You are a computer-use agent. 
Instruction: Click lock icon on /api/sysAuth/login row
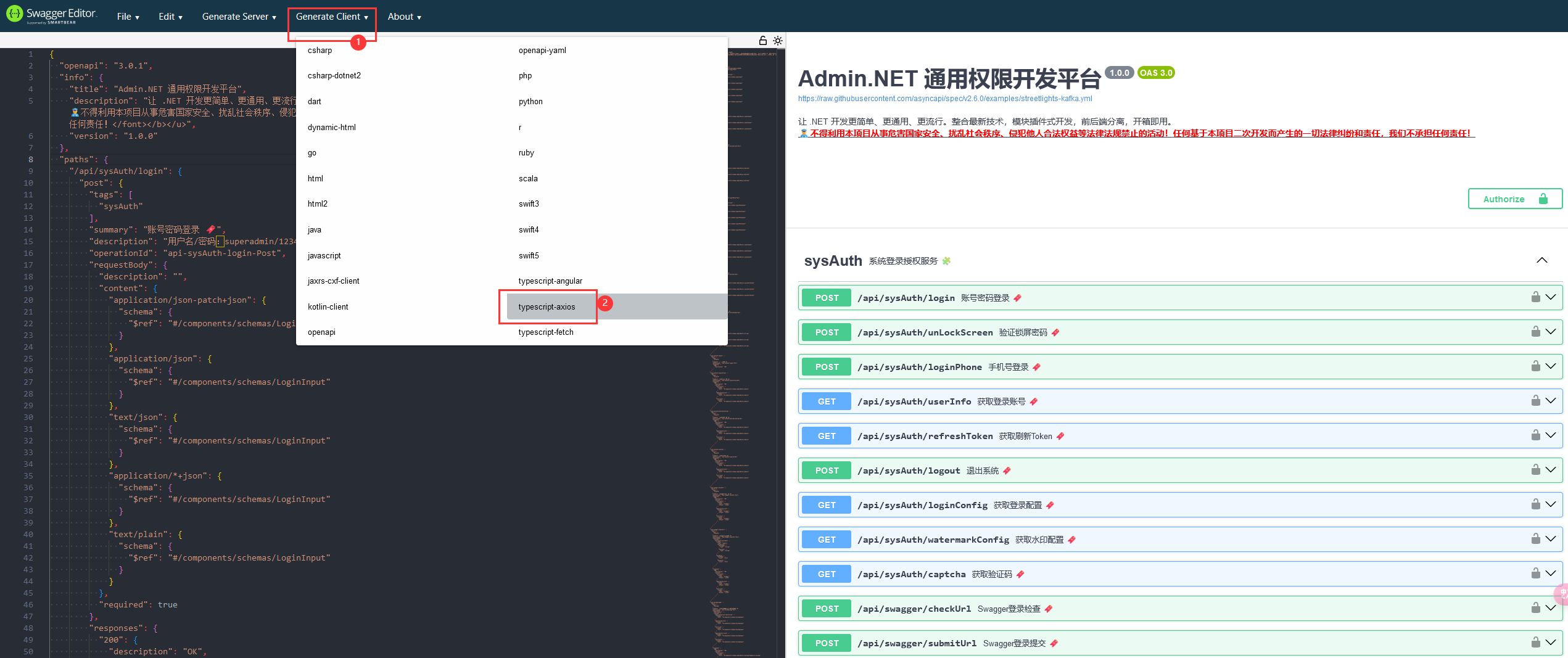click(x=1535, y=297)
